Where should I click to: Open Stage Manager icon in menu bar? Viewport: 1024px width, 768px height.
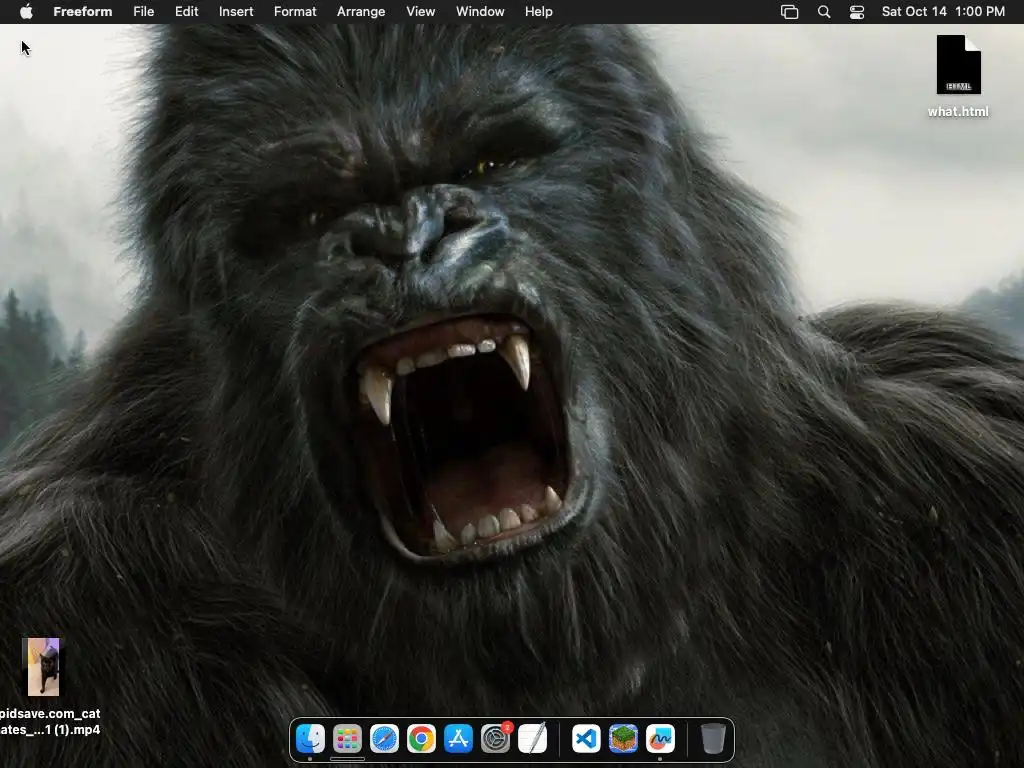790,12
